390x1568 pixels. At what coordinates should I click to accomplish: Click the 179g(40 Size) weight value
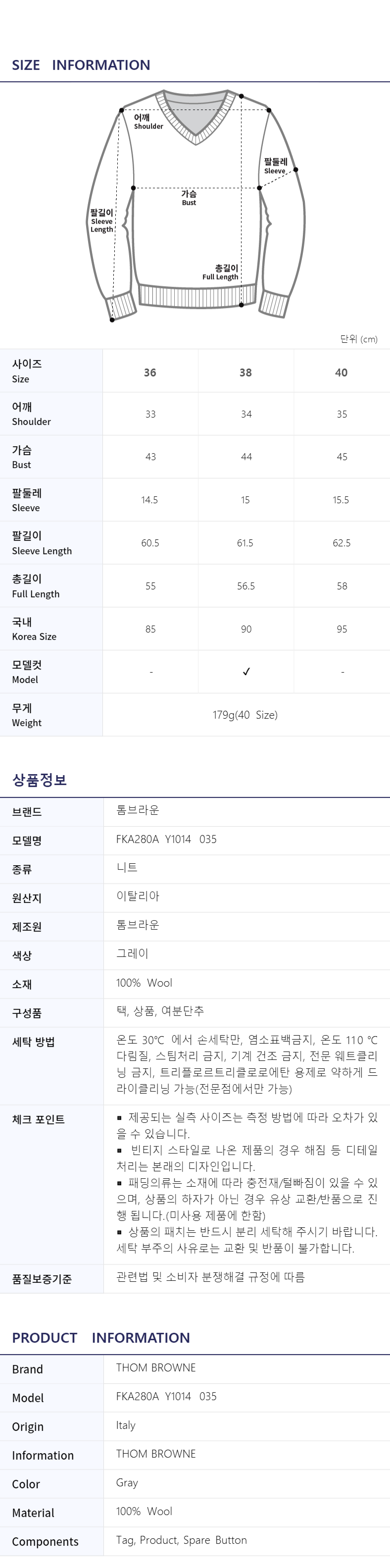click(x=245, y=715)
